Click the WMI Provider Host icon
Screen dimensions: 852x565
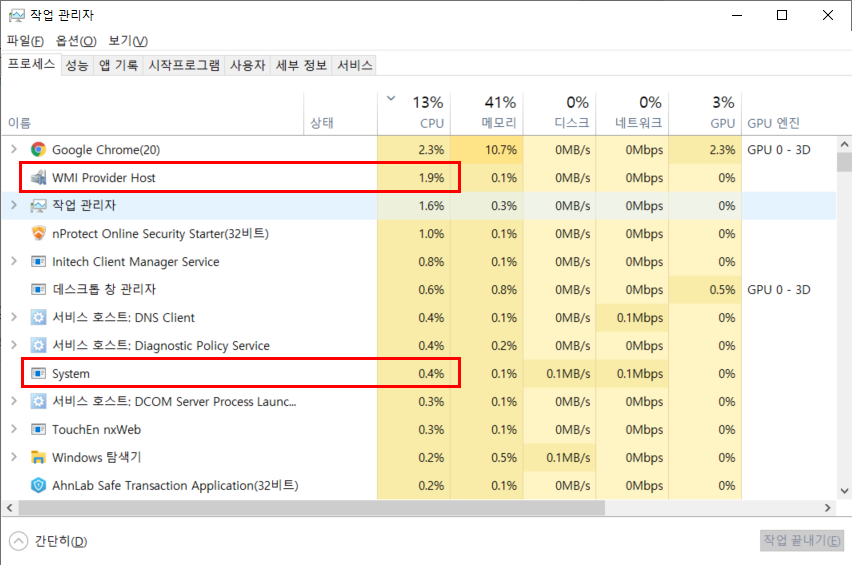38,178
